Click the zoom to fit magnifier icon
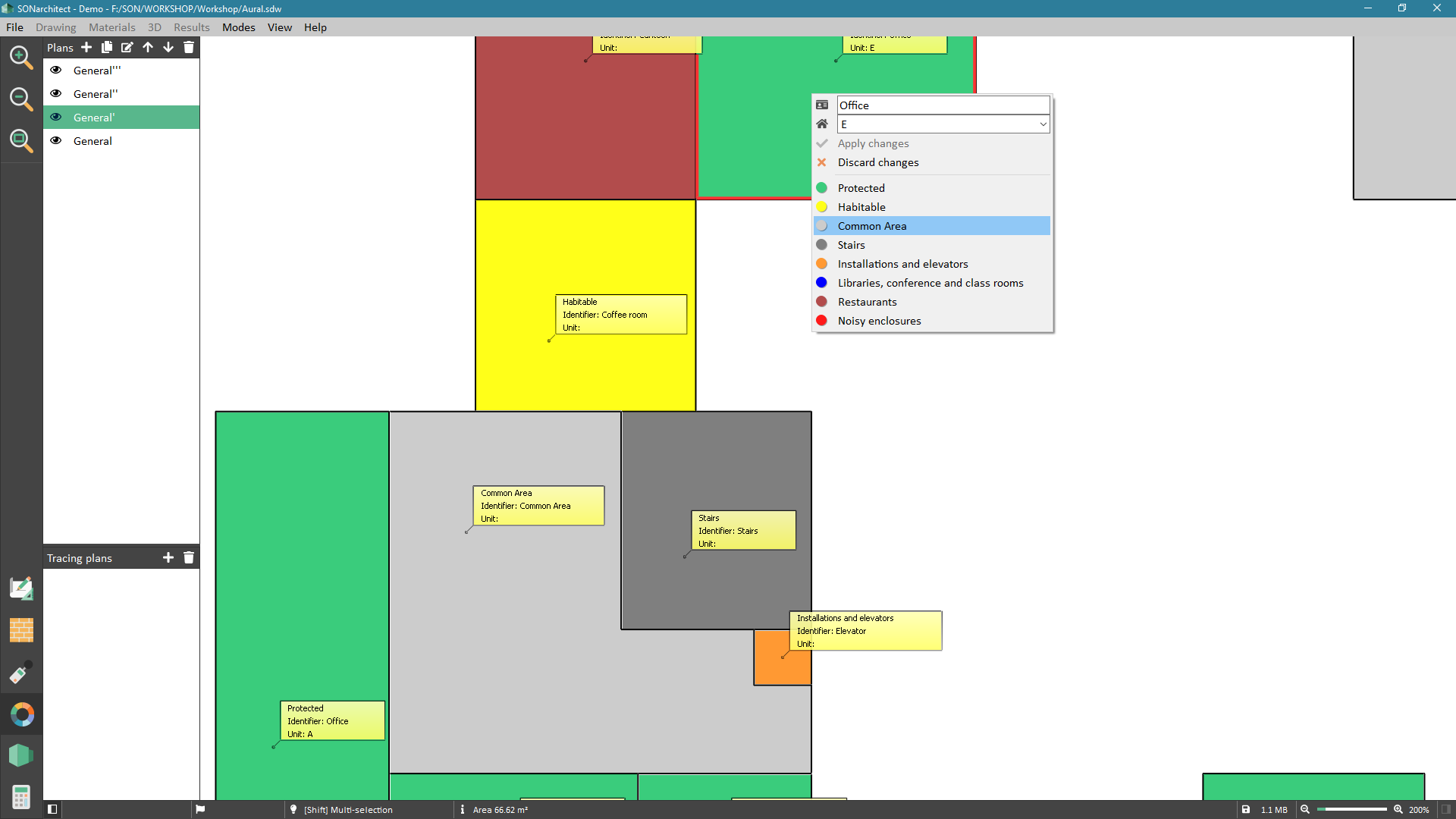 pos(20,140)
